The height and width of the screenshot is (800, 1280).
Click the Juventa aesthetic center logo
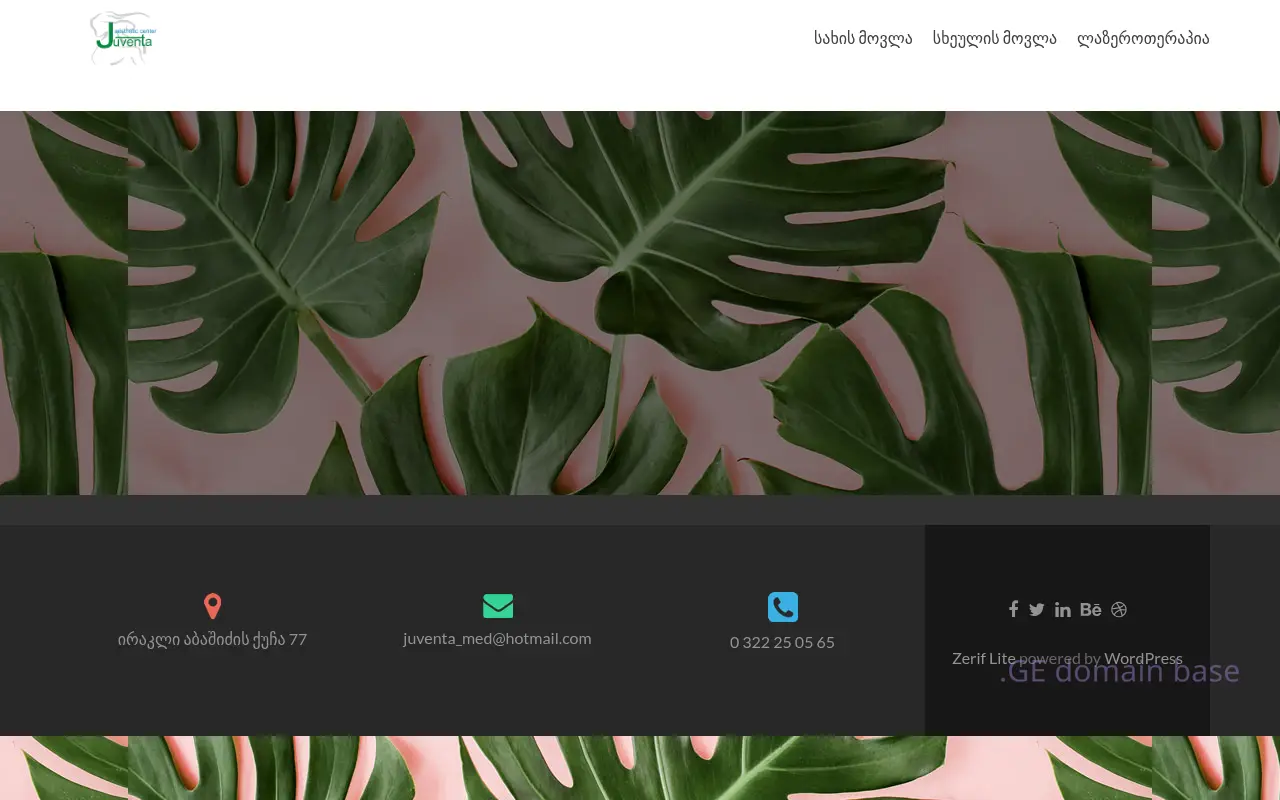(x=122, y=39)
